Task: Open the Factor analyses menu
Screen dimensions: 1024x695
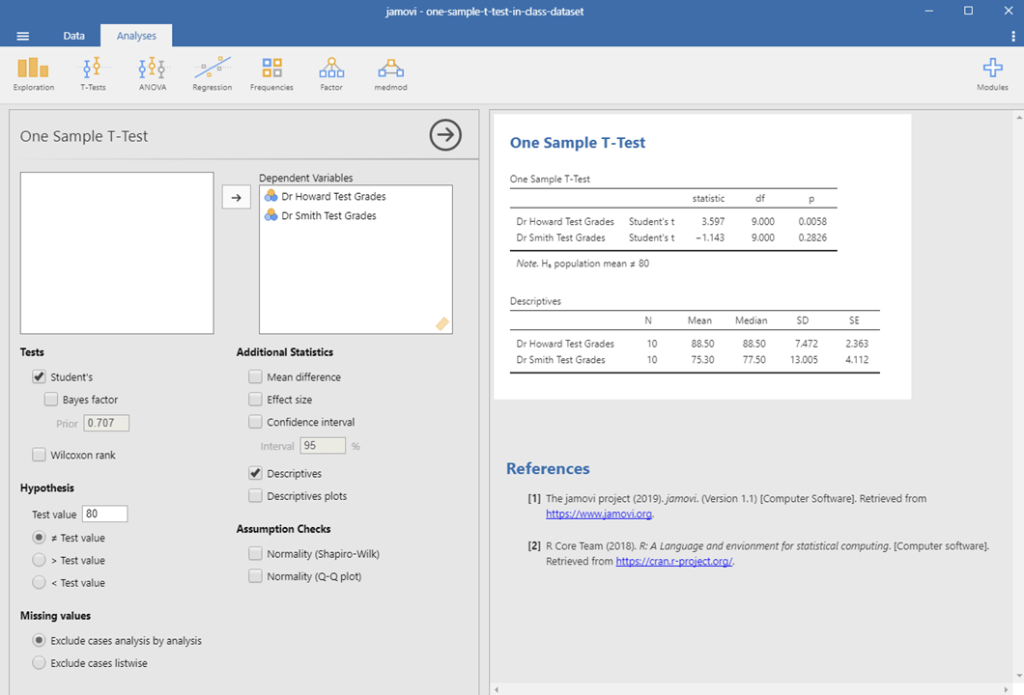Action: (331, 73)
